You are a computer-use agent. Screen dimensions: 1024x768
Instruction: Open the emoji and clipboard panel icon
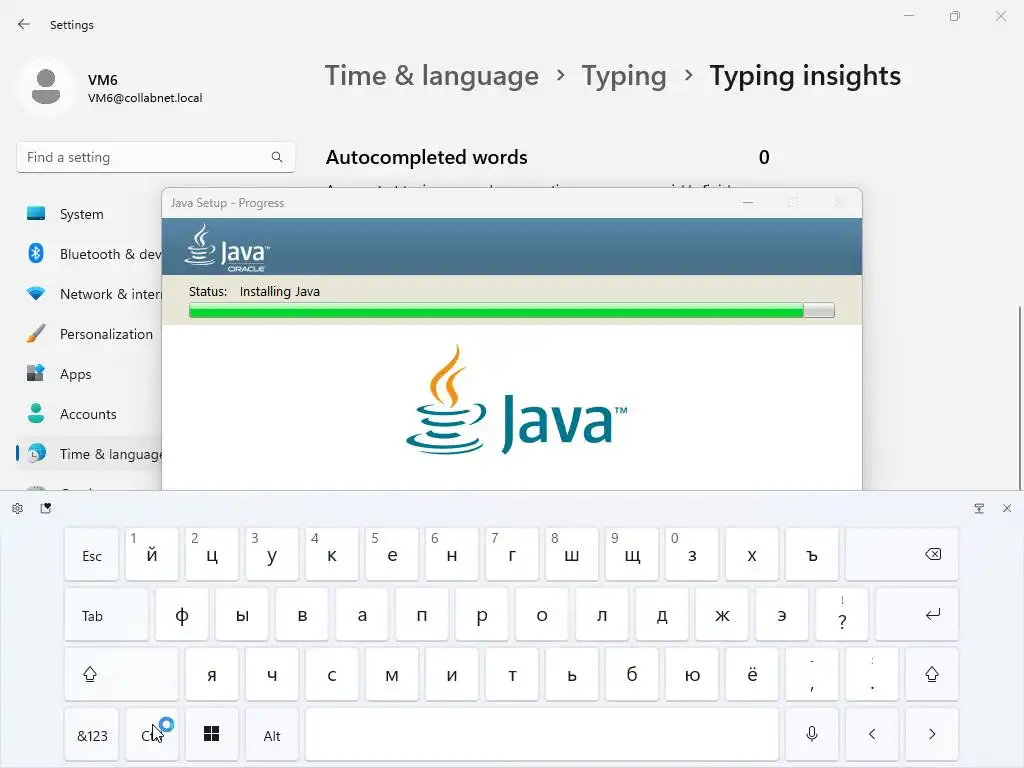[46, 508]
